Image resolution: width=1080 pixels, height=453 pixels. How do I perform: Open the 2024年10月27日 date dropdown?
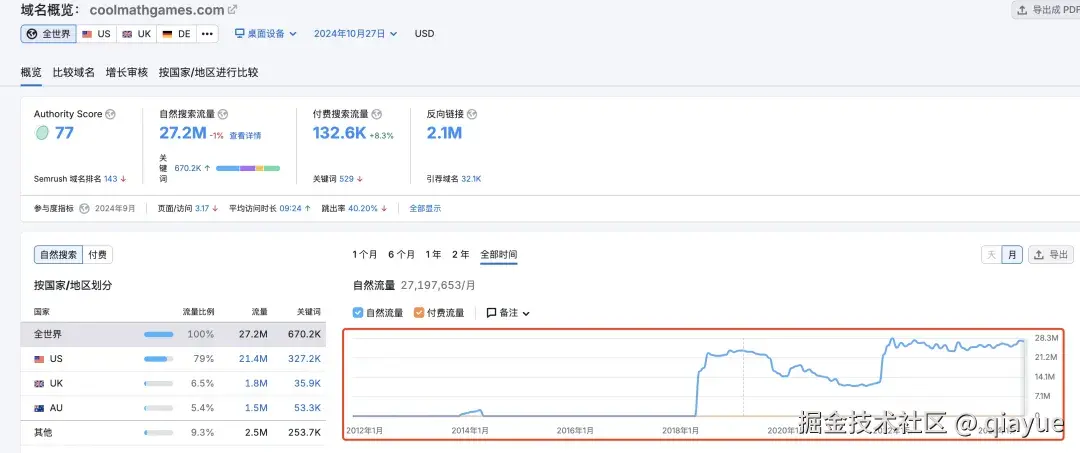tap(355, 33)
